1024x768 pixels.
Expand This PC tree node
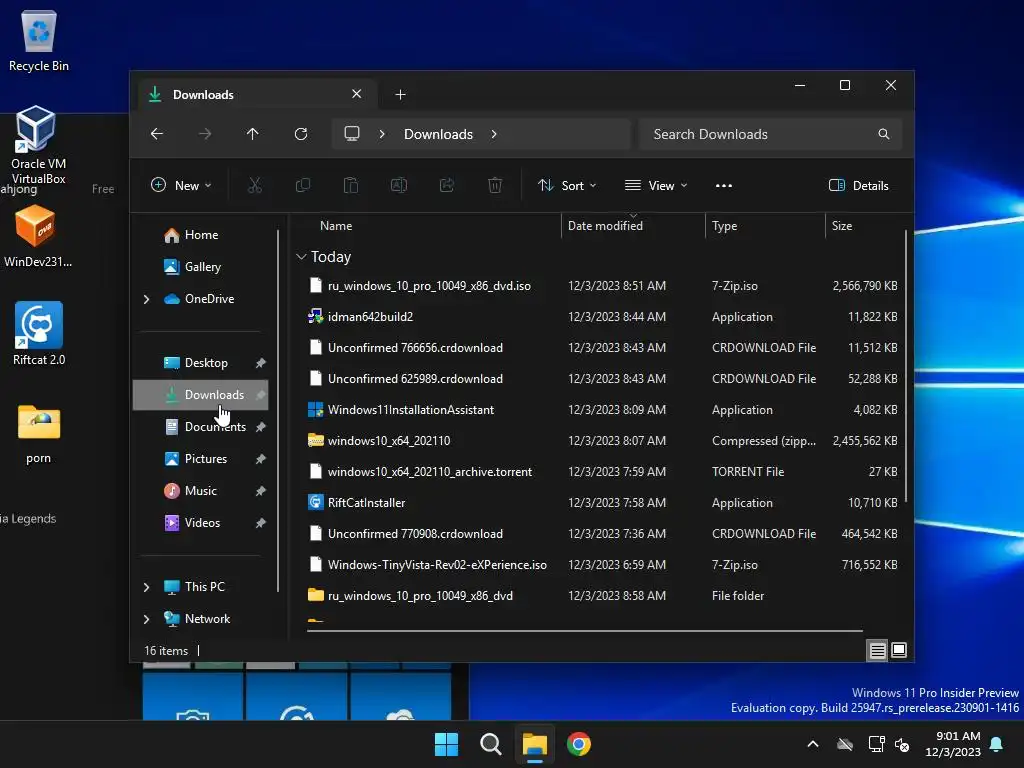[146, 587]
